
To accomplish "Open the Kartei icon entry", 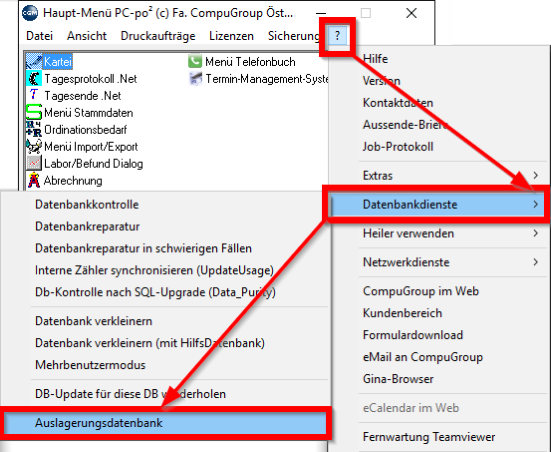I will coord(34,62).
